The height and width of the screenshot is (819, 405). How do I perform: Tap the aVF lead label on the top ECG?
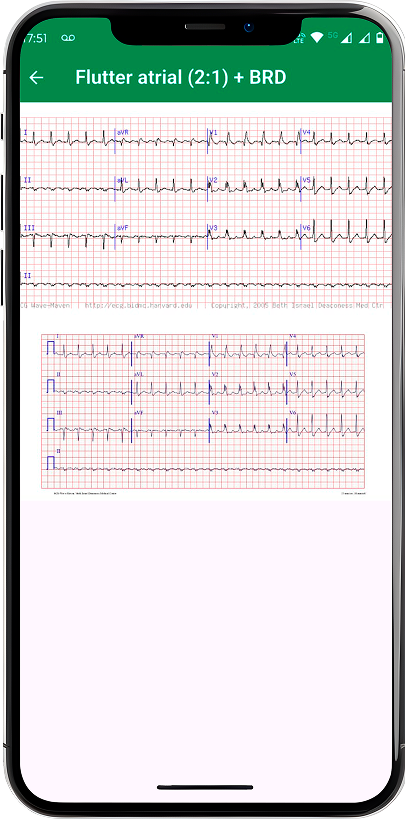click(123, 227)
